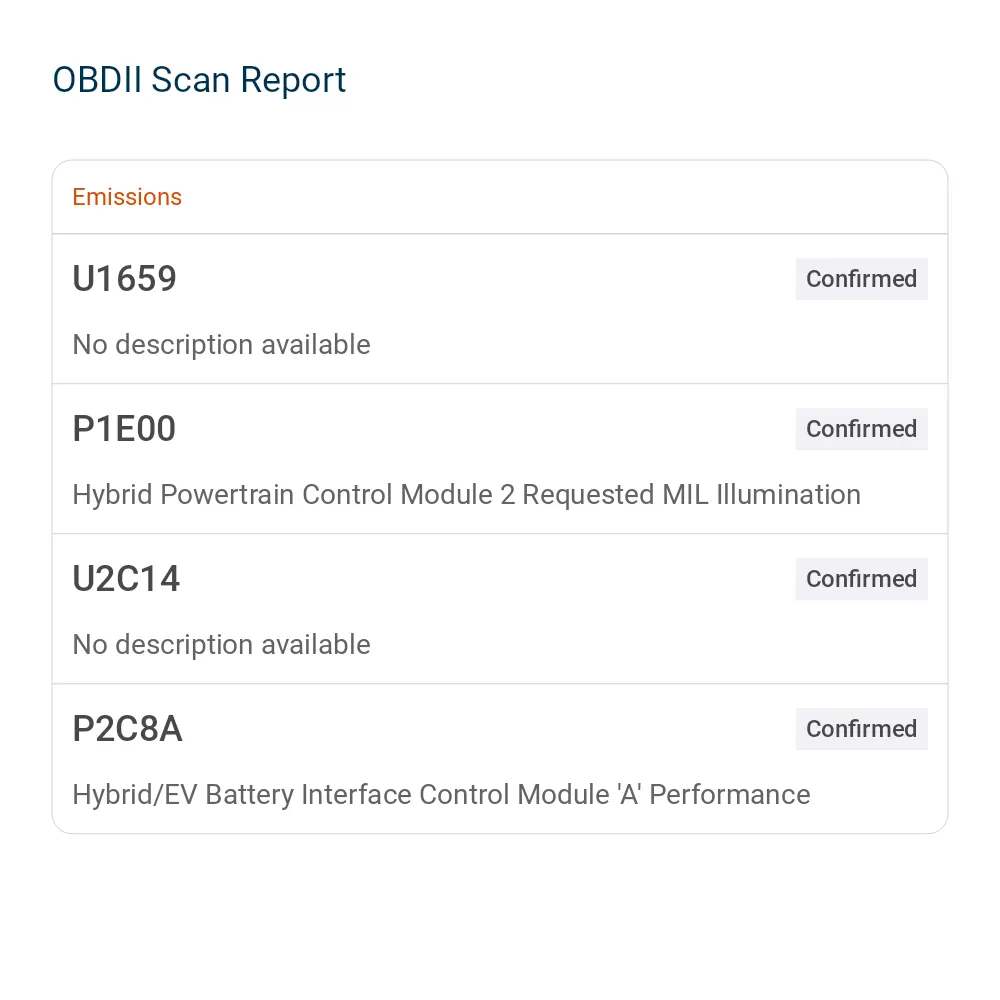Select the Emissions section header
This screenshot has height=1000, width=1000.
[127, 197]
